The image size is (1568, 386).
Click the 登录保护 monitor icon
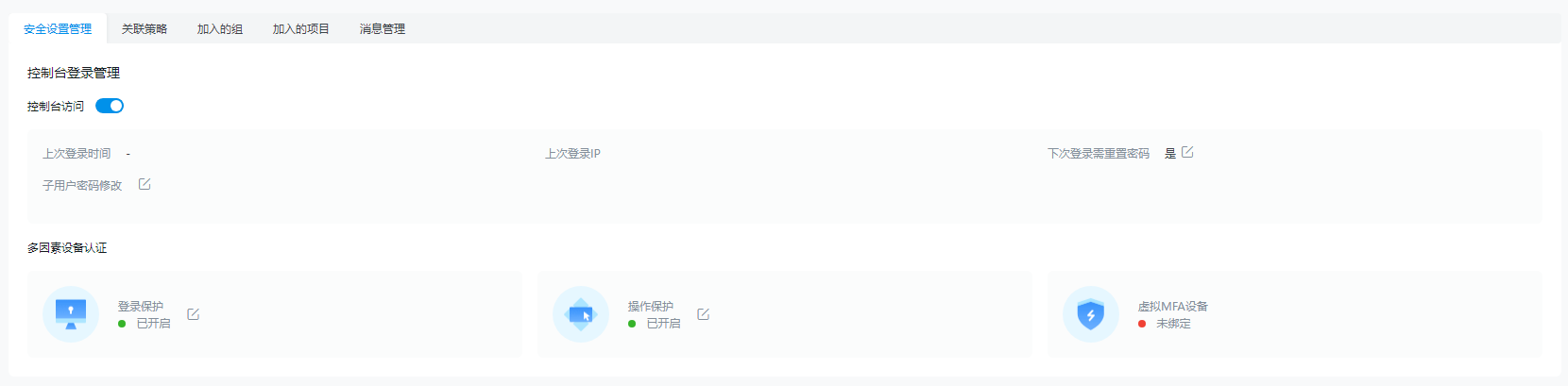point(71,313)
